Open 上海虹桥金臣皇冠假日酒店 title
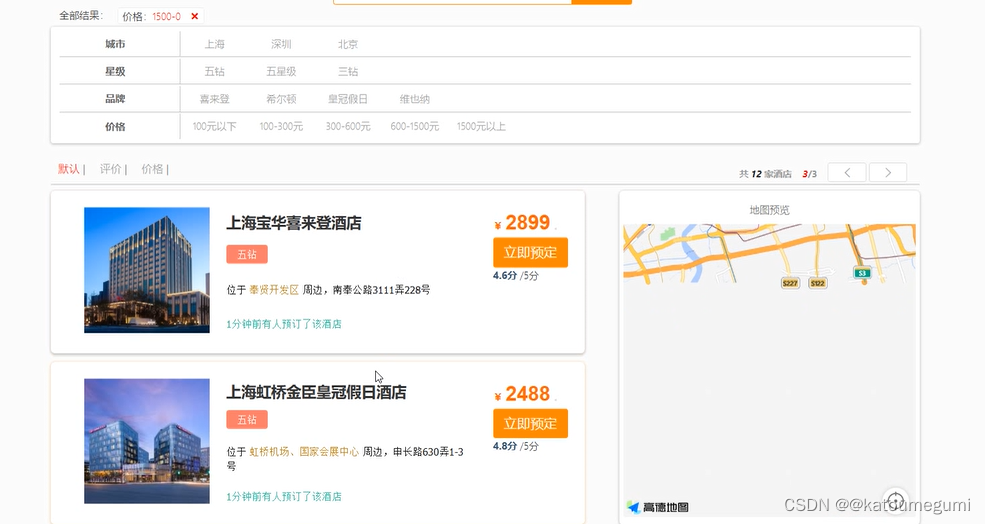 click(x=316, y=393)
